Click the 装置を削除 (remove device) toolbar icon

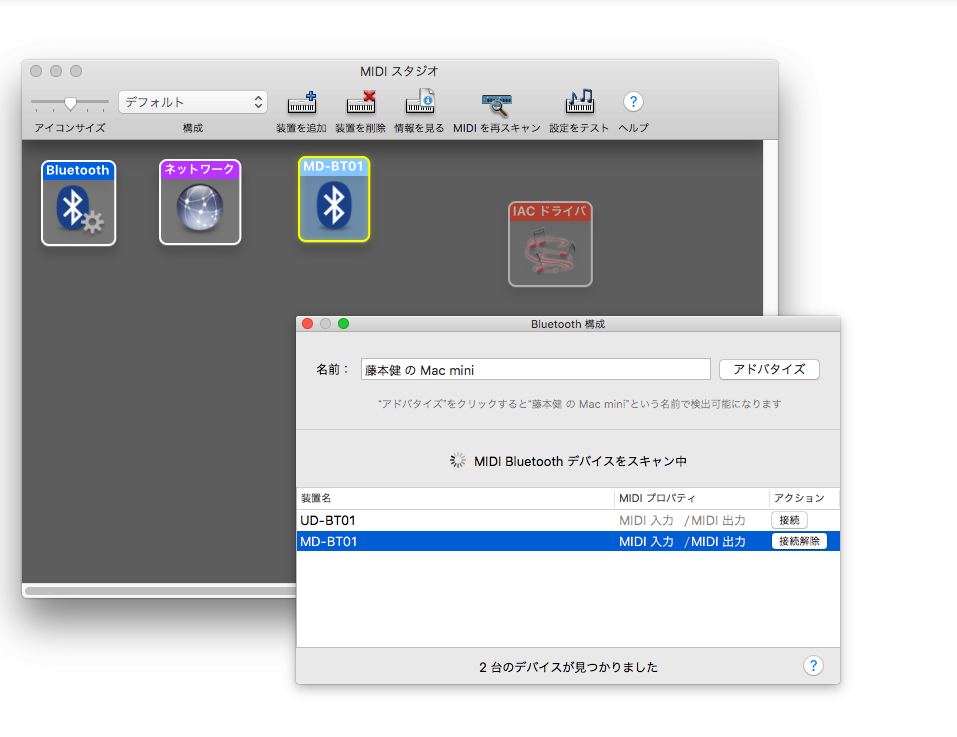[361, 102]
